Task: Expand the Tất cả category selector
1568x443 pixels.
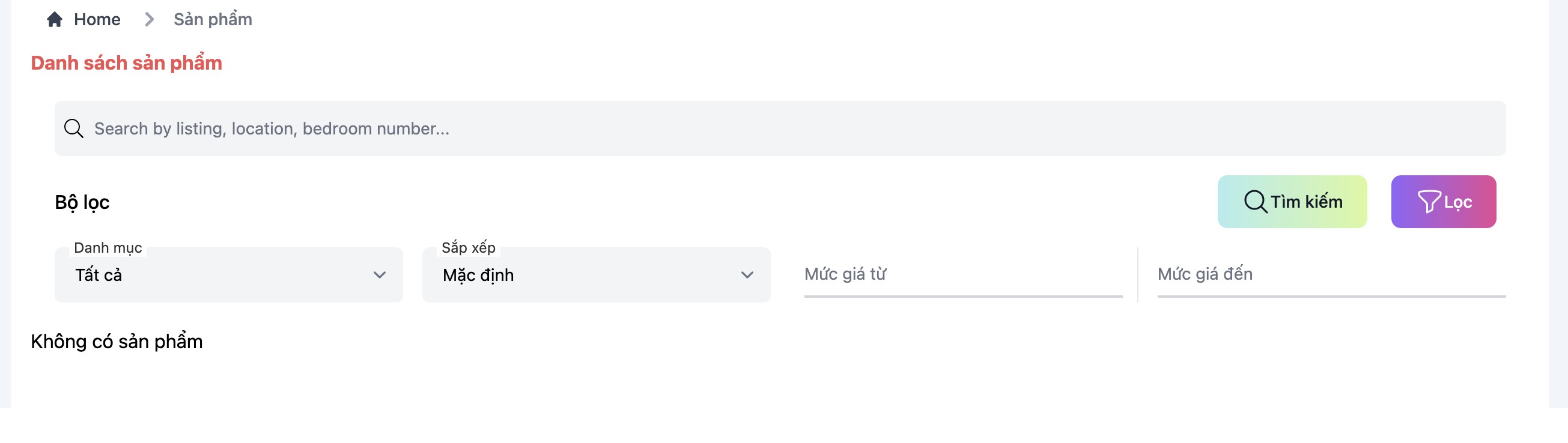Action: [x=228, y=275]
